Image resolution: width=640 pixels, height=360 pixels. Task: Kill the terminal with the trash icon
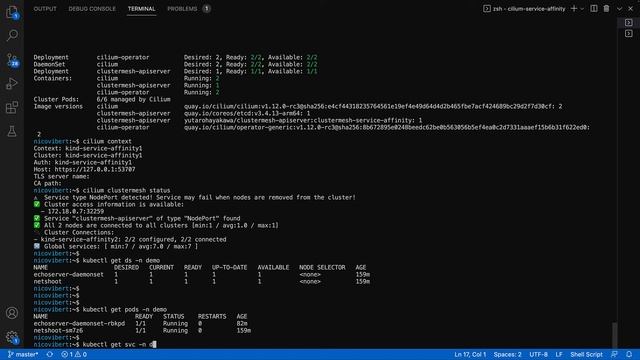click(607, 9)
